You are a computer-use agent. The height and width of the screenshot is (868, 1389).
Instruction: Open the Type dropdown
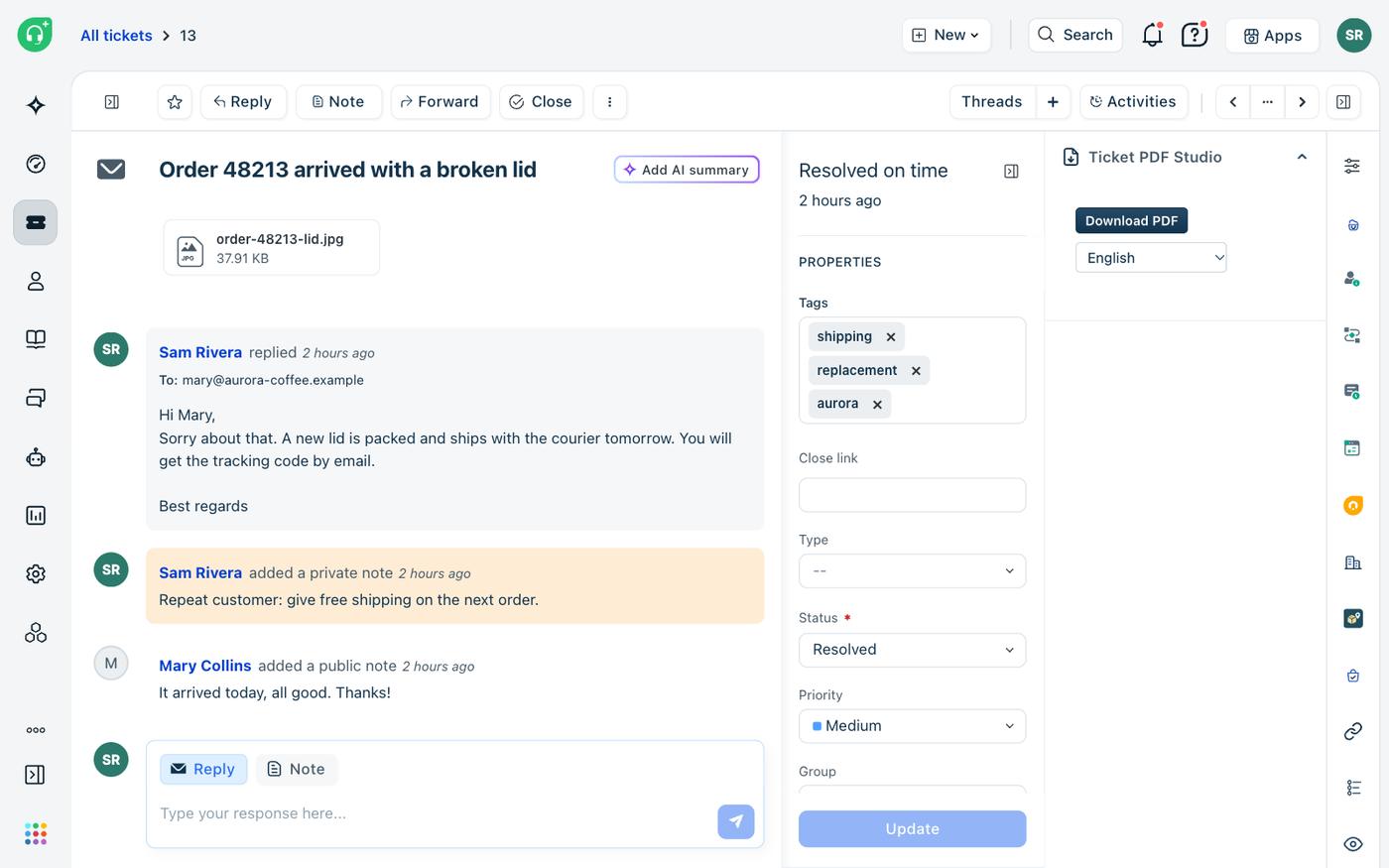point(913,571)
